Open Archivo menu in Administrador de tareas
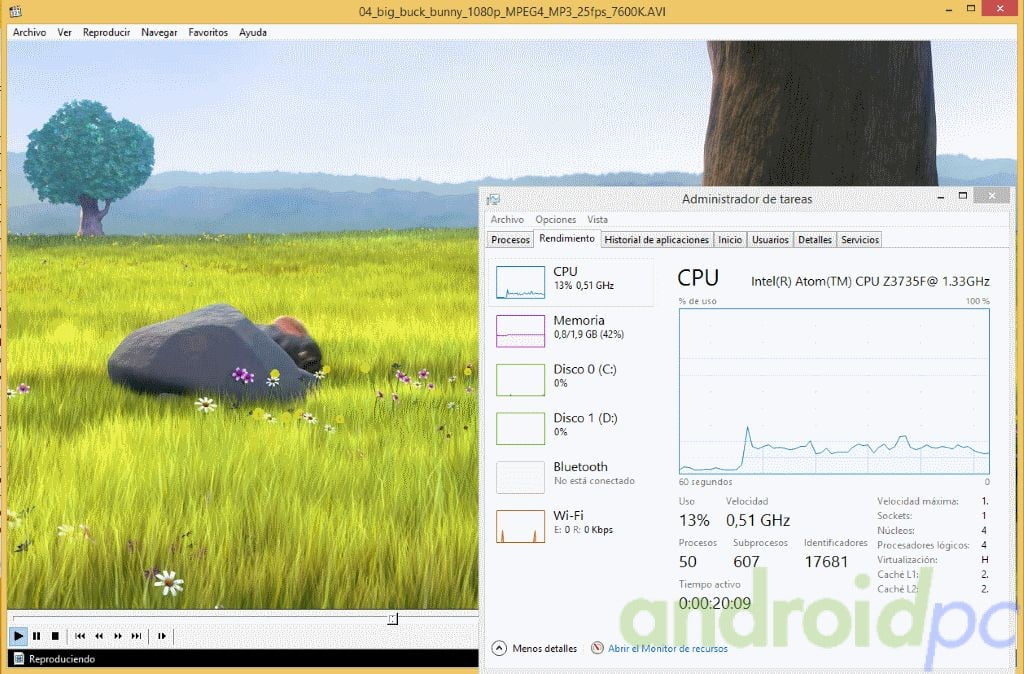1024x674 pixels. point(507,219)
